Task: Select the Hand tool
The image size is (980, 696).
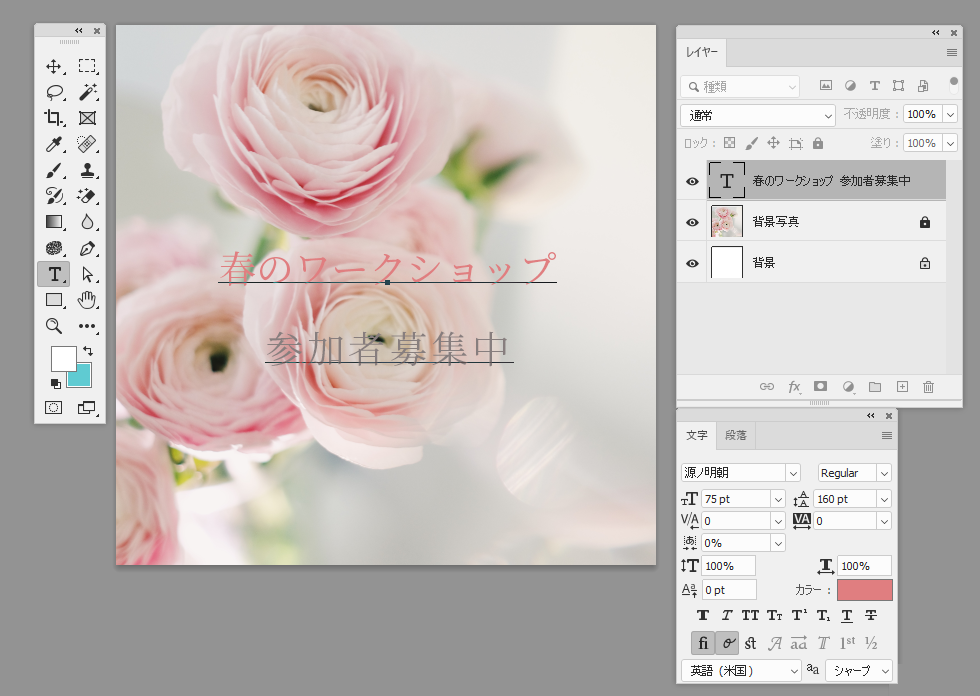Action: [87, 300]
